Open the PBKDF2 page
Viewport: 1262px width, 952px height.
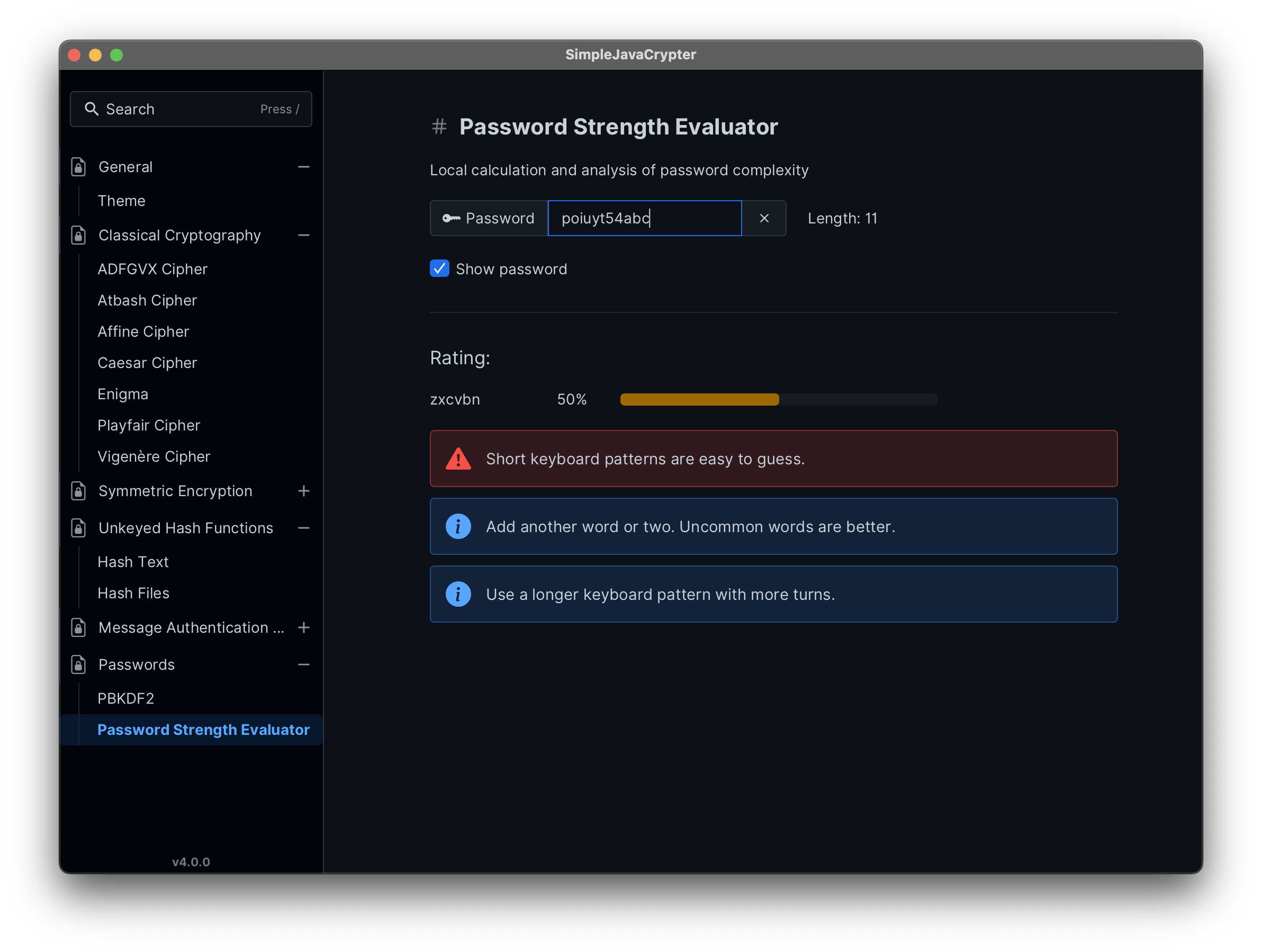(x=125, y=698)
